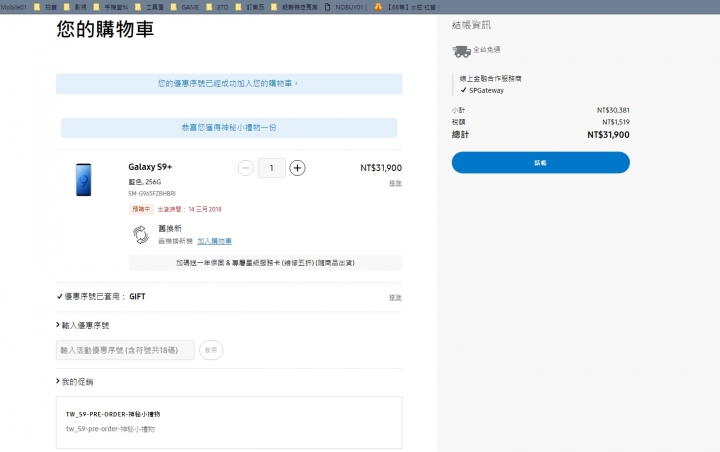The height and width of the screenshot is (452, 720).
Task: Click the TW_S9-PRE-ORDER promotion entry
Action: click(229, 422)
